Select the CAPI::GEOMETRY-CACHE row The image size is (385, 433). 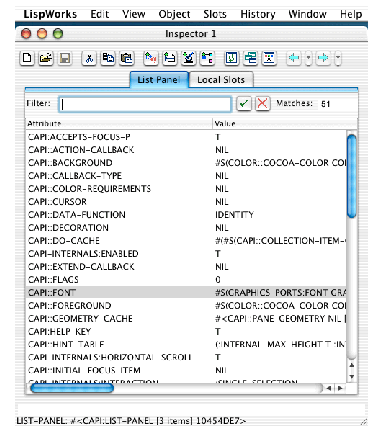[186, 319]
